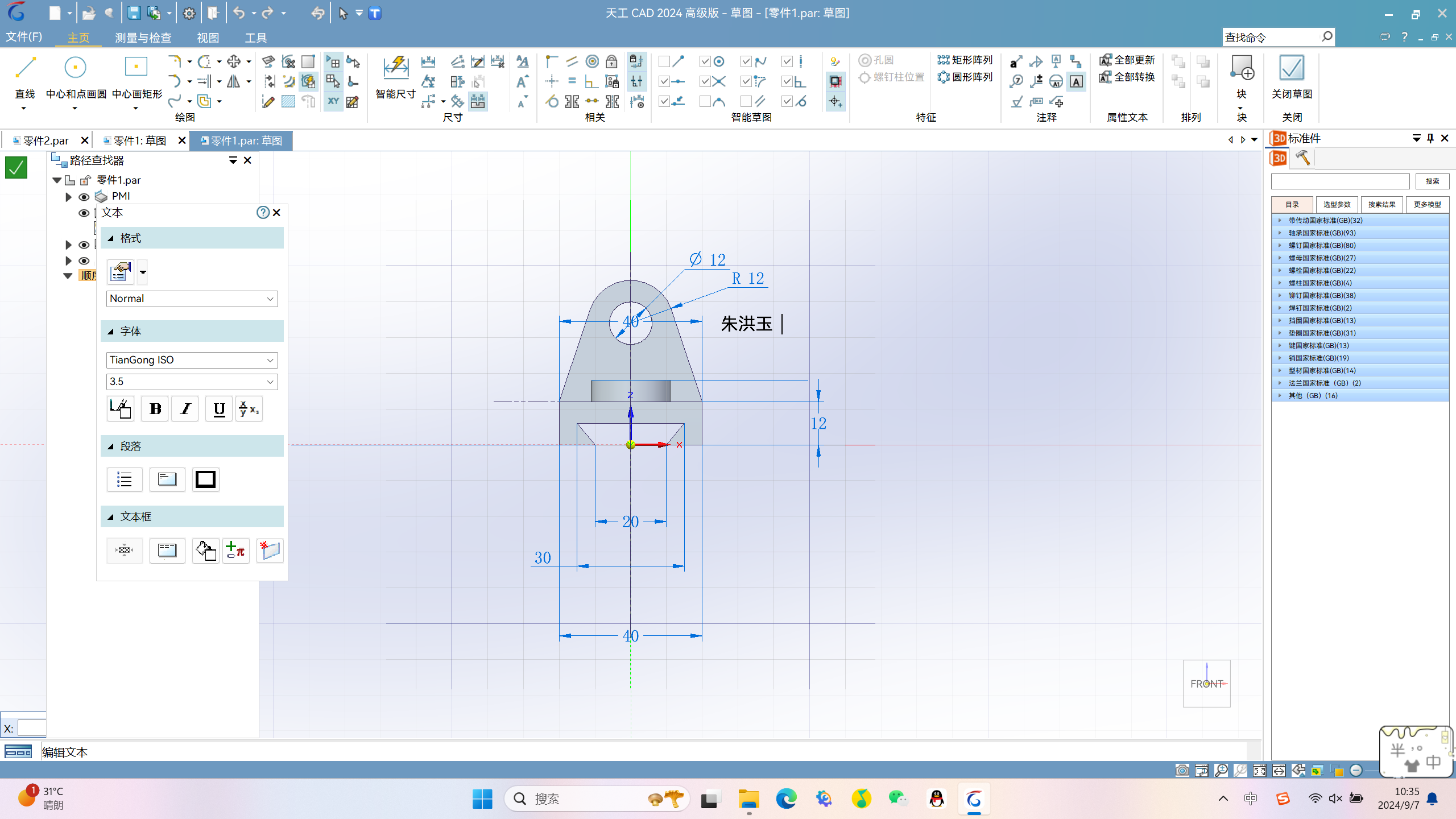Click the hammer tool icon in 标准件 panel
The height and width of the screenshot is (819, 1456).
1302,158
